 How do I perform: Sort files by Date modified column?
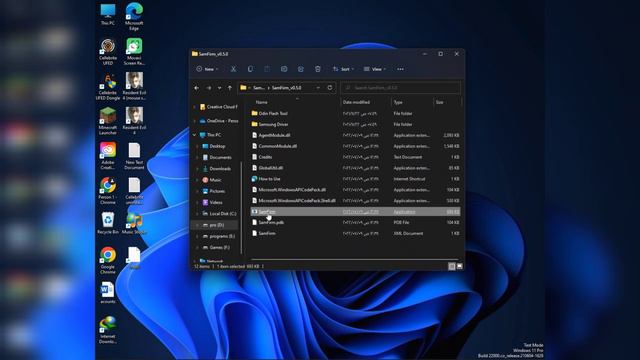click(x=356, y=102)
